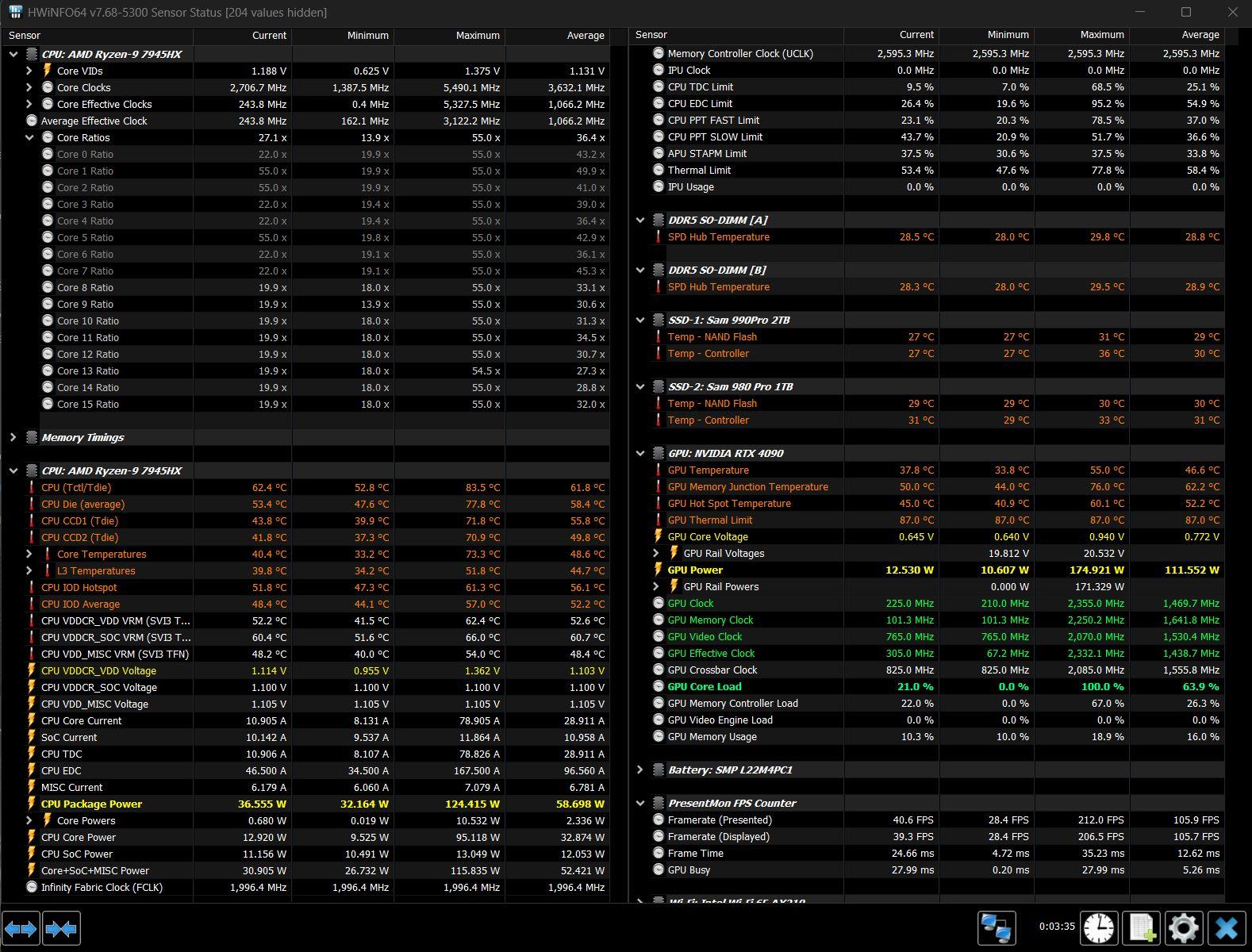Click the icon beside Framerate (Presented)
This screenshot has height=952, width=1252.
click(659, 820)
